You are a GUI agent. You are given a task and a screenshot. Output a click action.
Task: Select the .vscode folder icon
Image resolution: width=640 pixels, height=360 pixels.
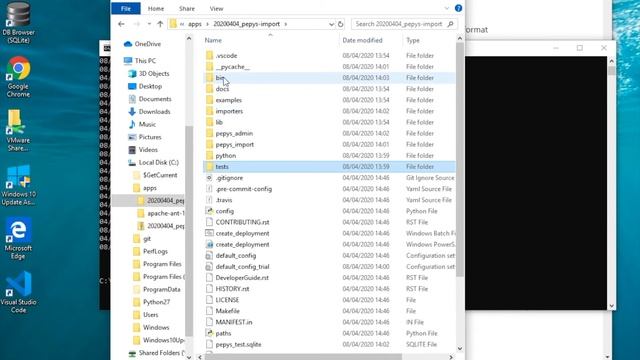click(209, 56)
